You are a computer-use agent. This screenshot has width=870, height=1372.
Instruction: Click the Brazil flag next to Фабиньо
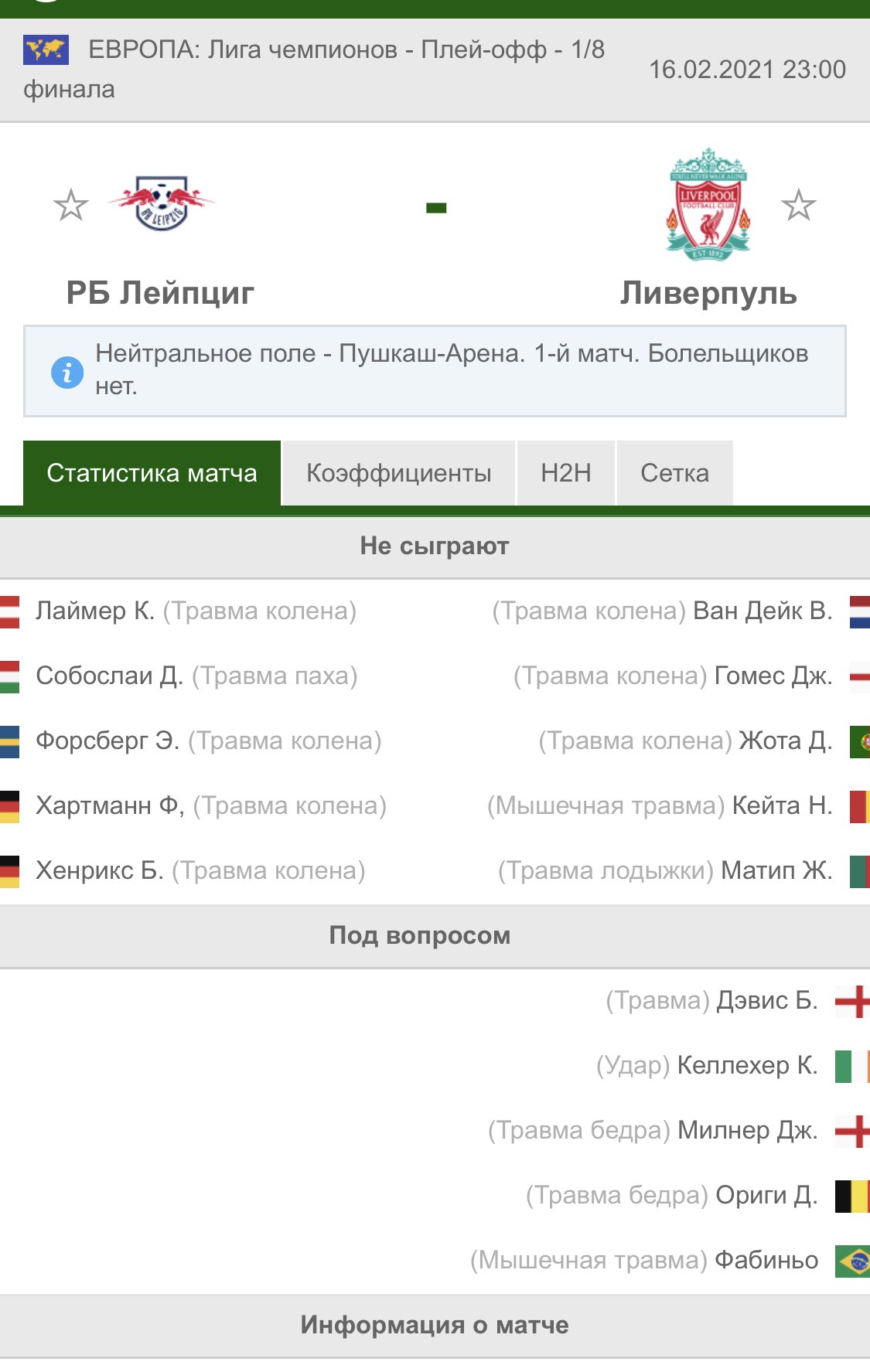pyautogui.click(x=852, y=1260)
